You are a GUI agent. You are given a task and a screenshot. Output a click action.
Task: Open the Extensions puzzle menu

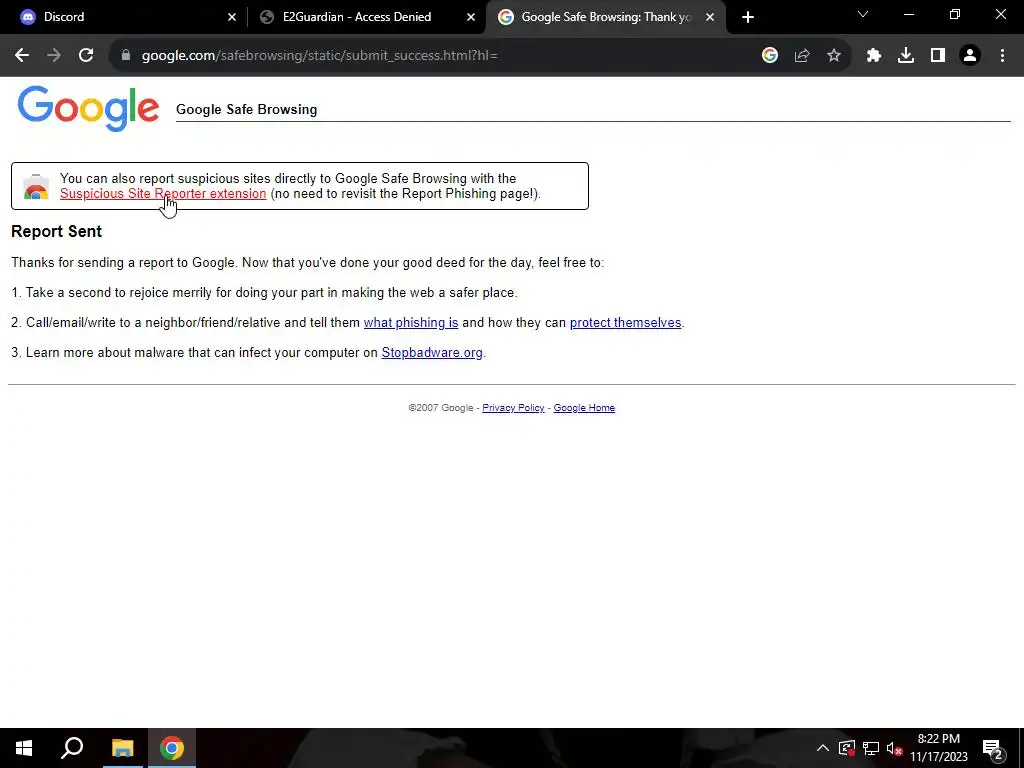pyautogui.click(x=874, y=56)
